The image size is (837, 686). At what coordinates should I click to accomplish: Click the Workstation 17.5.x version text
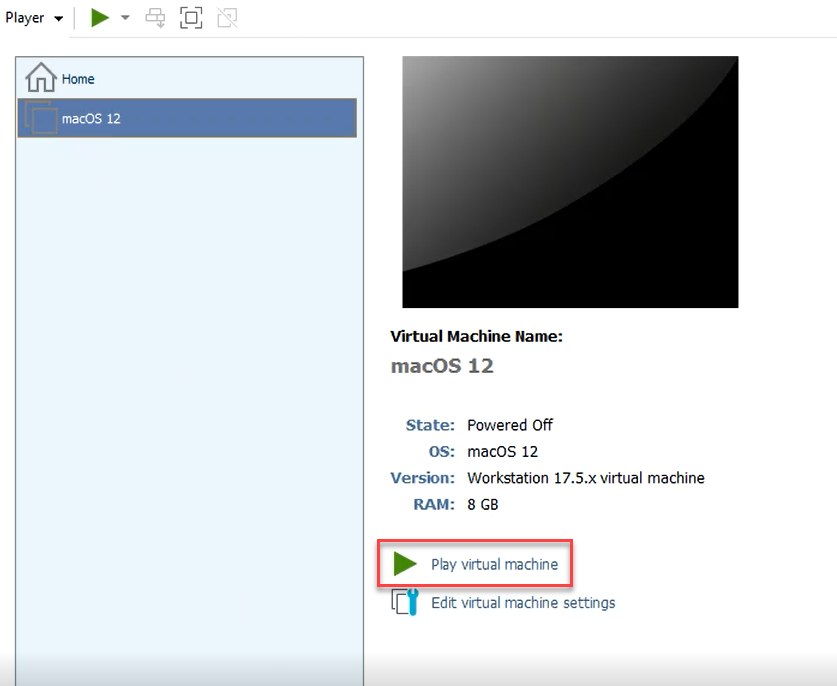pyautogui.click(x=585, y=478)
